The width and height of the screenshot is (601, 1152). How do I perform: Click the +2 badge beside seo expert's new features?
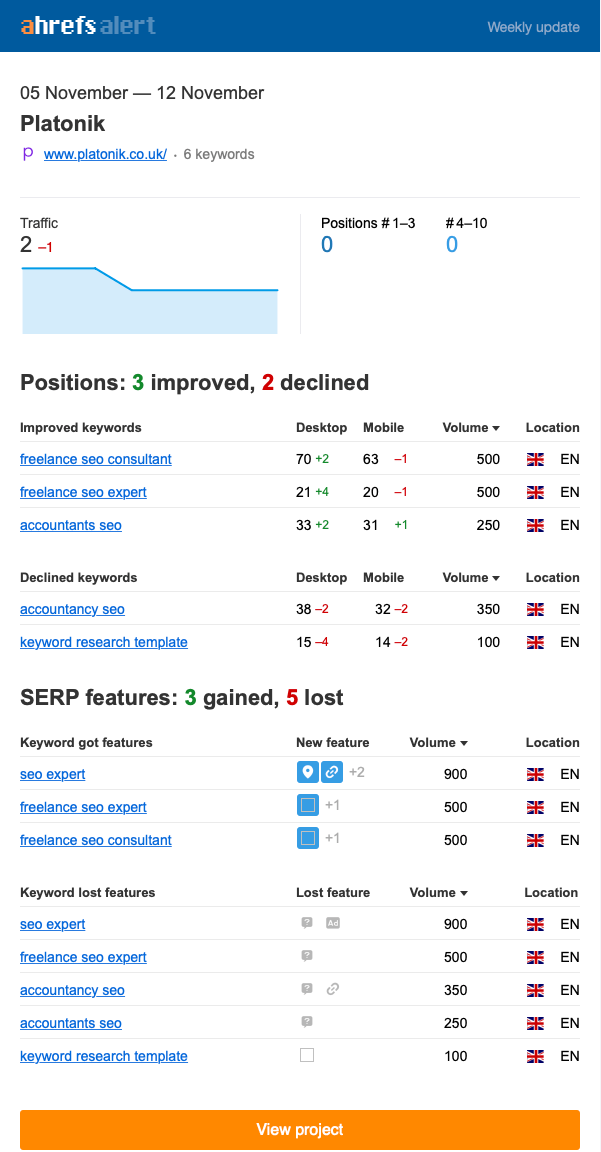[356, 772]
